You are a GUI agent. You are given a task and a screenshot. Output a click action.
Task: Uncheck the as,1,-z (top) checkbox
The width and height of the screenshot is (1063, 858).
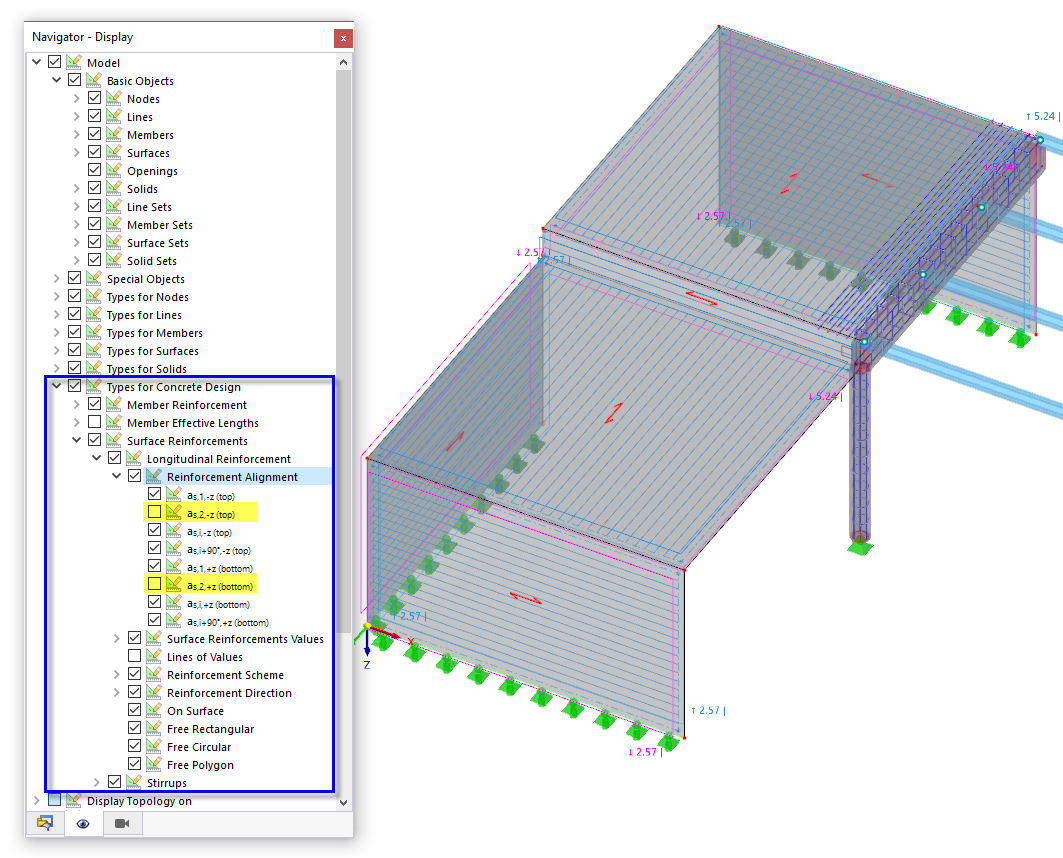155,493
